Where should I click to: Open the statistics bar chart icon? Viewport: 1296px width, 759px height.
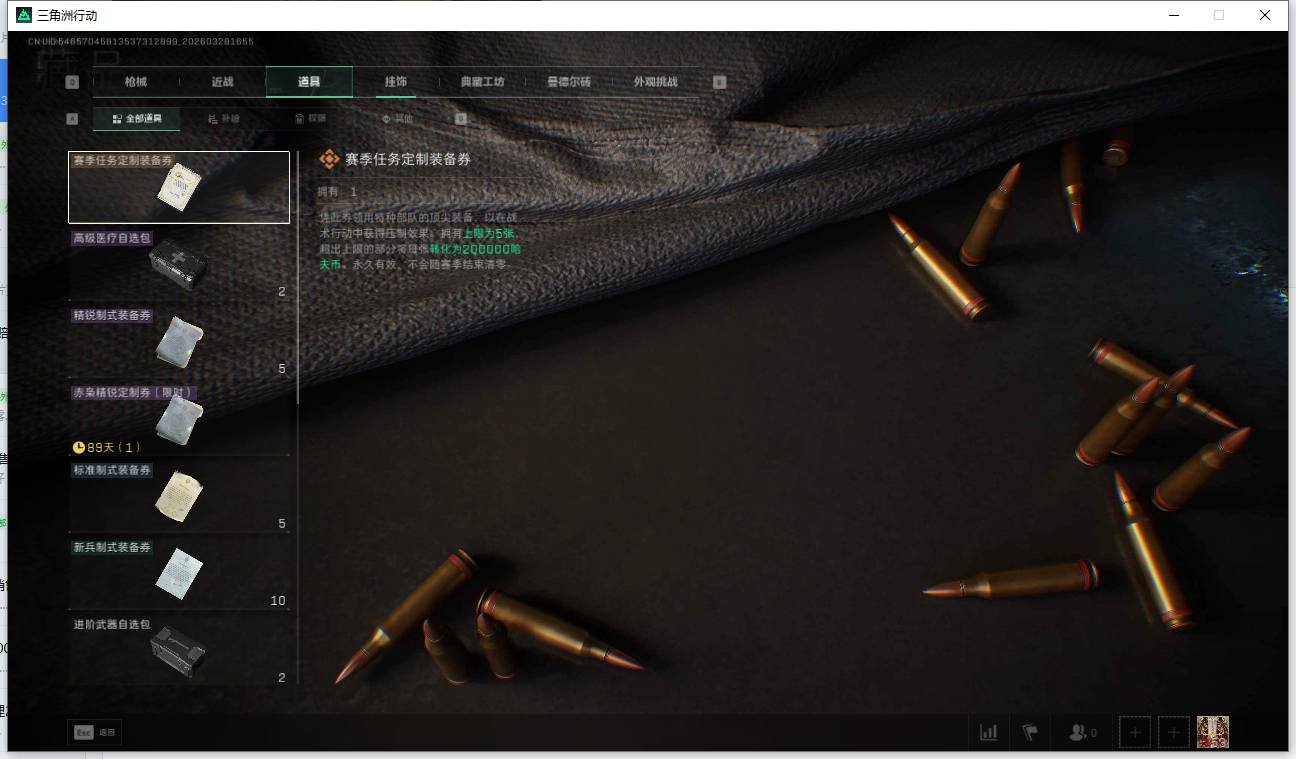[989, 732]
